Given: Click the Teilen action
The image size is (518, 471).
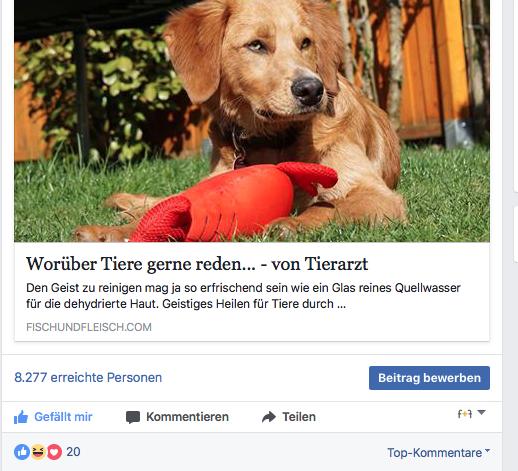Looking at the screenshot, I should (289, 417).
